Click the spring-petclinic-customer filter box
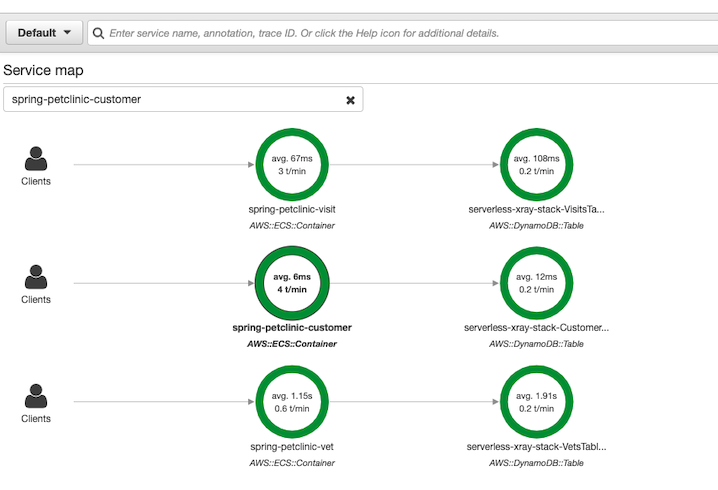718x490 pixels. click(183, 99)
